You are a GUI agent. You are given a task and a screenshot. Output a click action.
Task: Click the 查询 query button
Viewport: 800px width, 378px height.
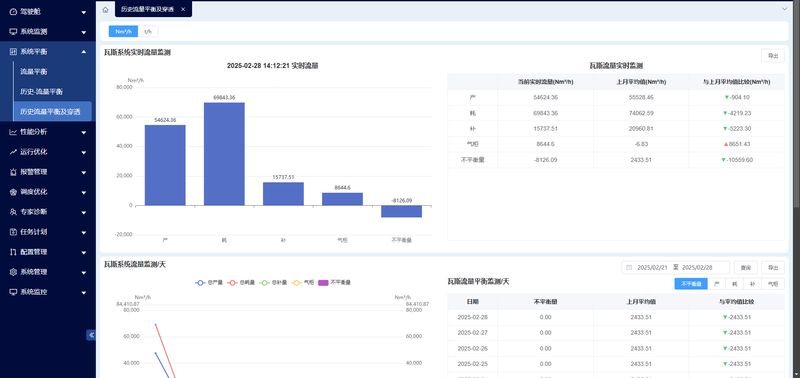(745, 267)
